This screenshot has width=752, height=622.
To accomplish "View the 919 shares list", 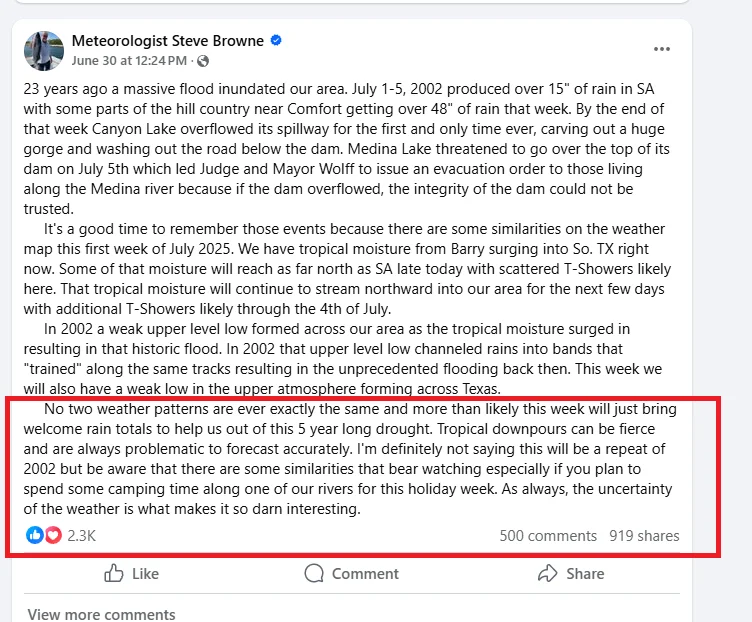I will 644,535.
